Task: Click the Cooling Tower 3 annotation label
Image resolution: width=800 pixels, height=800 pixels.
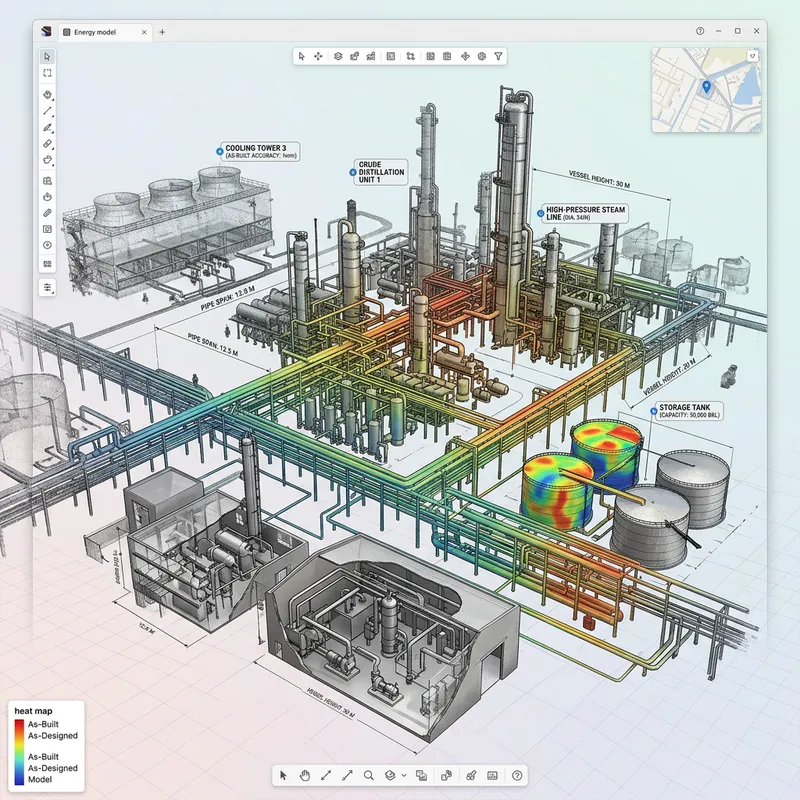Action: tap(262, 151)
